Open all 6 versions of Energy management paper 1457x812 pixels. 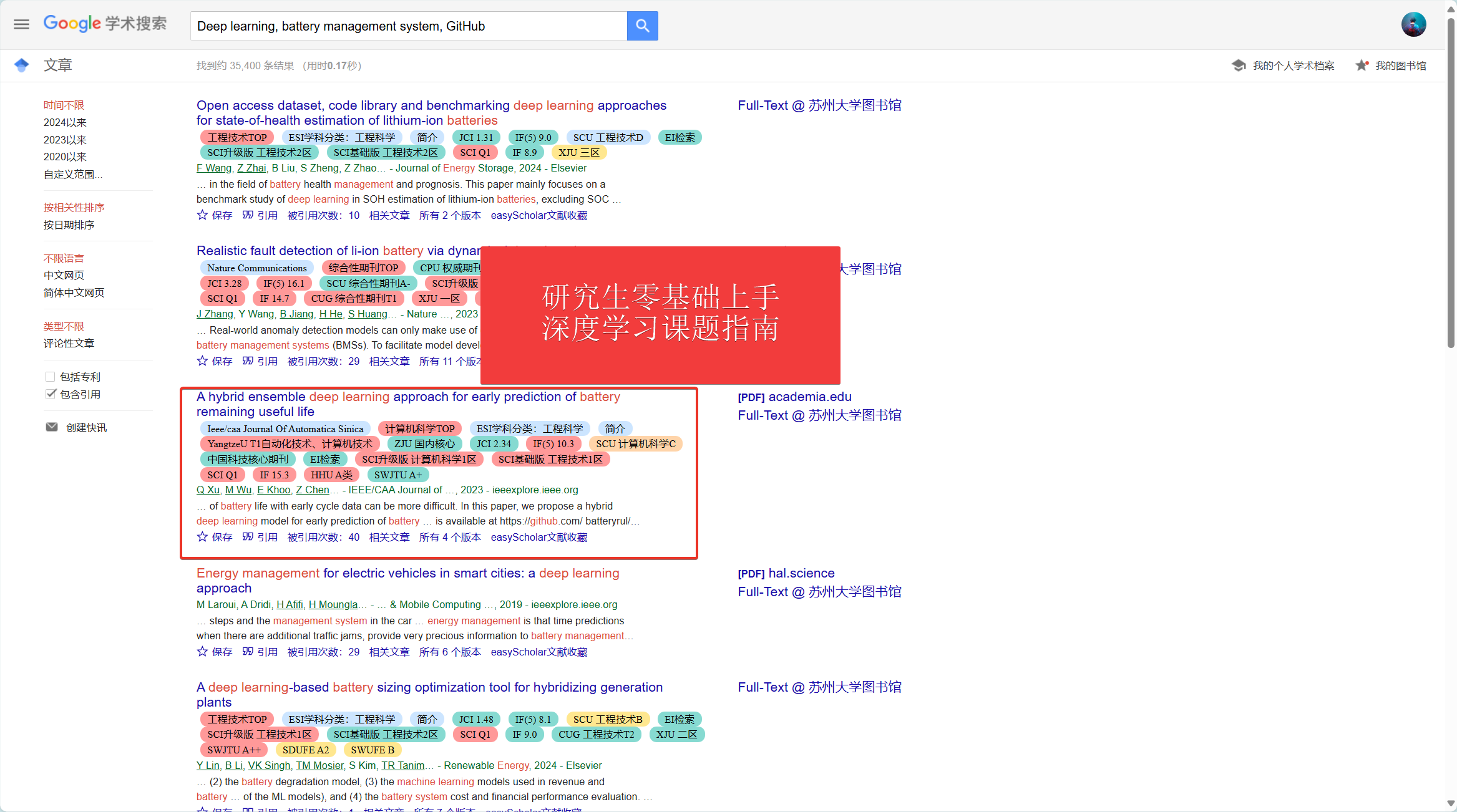coord(450,652)
